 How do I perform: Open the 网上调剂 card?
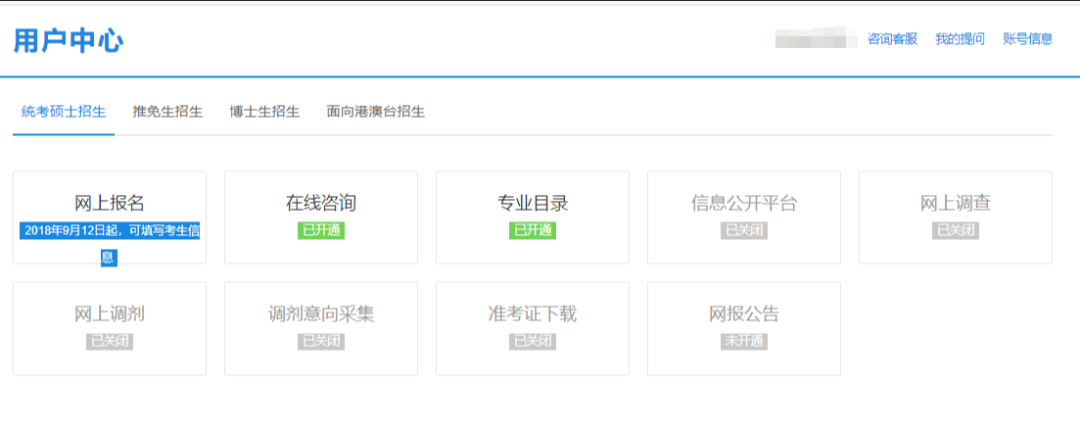coord(109,315)
